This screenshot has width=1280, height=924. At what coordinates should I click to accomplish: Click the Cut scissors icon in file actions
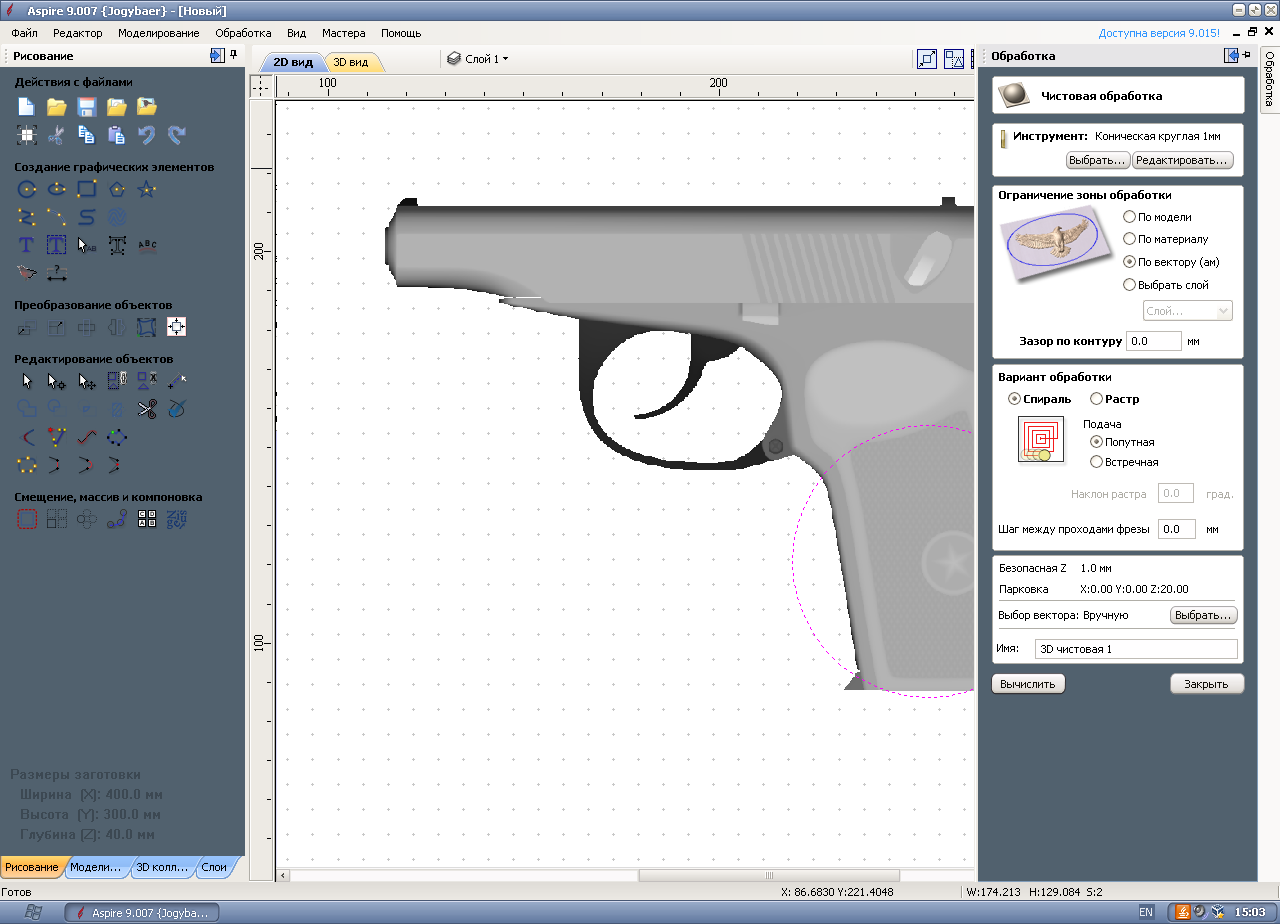pyautogui.click(x=57, y=135)
